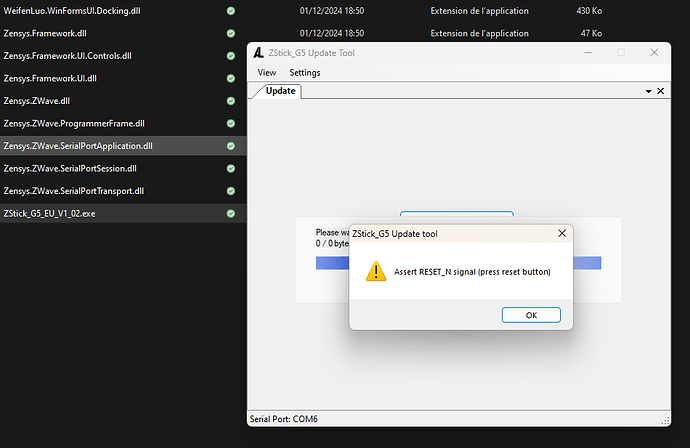Open the Settings menu

tap(305, 73)
